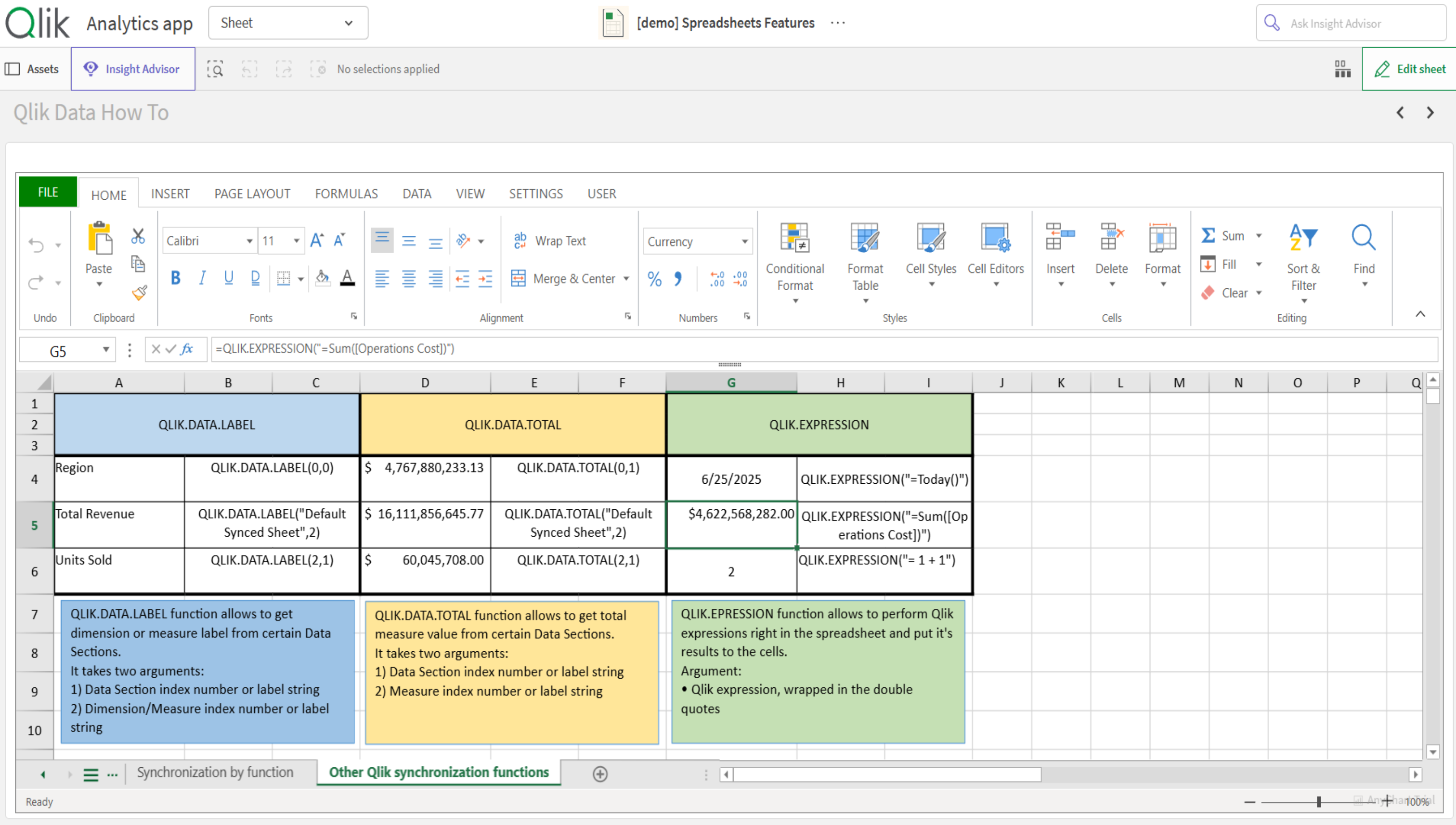Open the Sort & Filter tool
Viewport: 1456px width, 825px height.
[1303, 262]
